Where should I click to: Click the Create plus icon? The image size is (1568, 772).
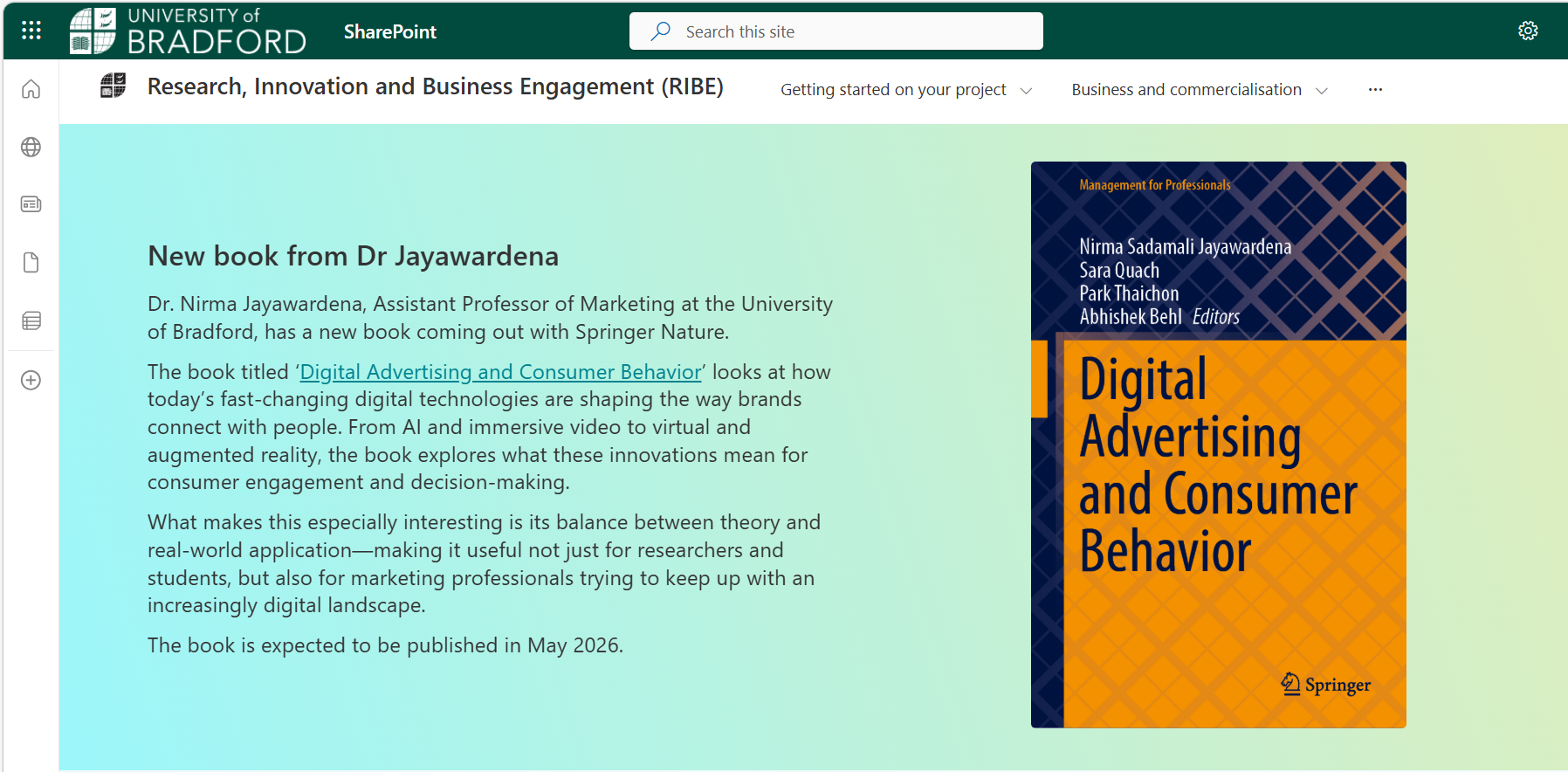31,380
